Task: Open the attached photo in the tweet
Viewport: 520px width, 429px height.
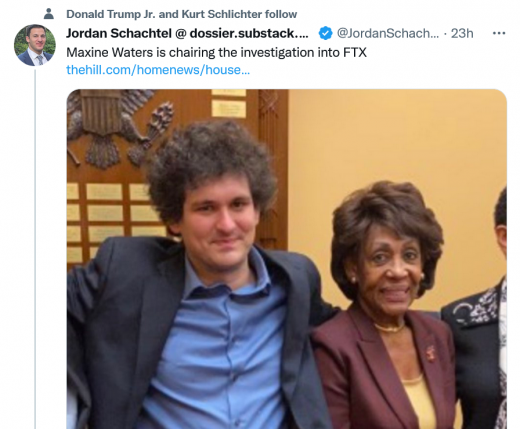Action: coord(287,259)
